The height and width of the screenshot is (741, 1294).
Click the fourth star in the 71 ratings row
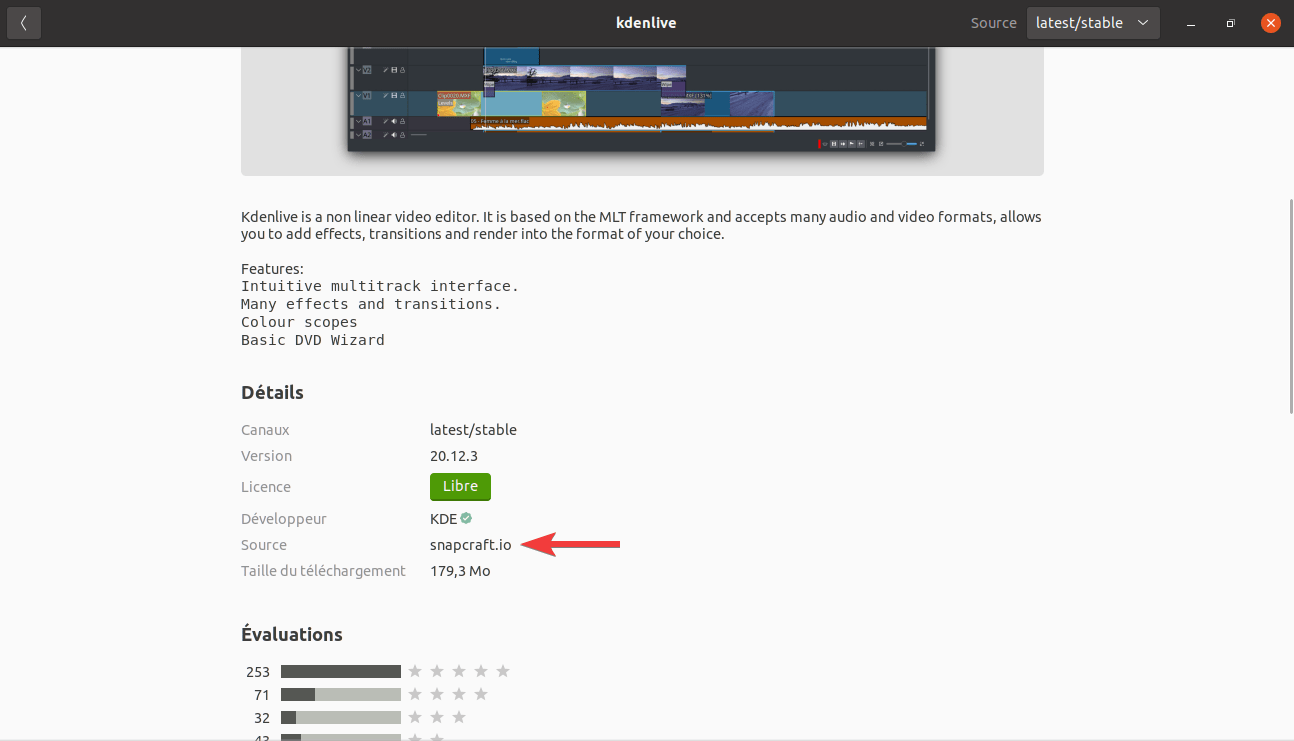[481, 694]
